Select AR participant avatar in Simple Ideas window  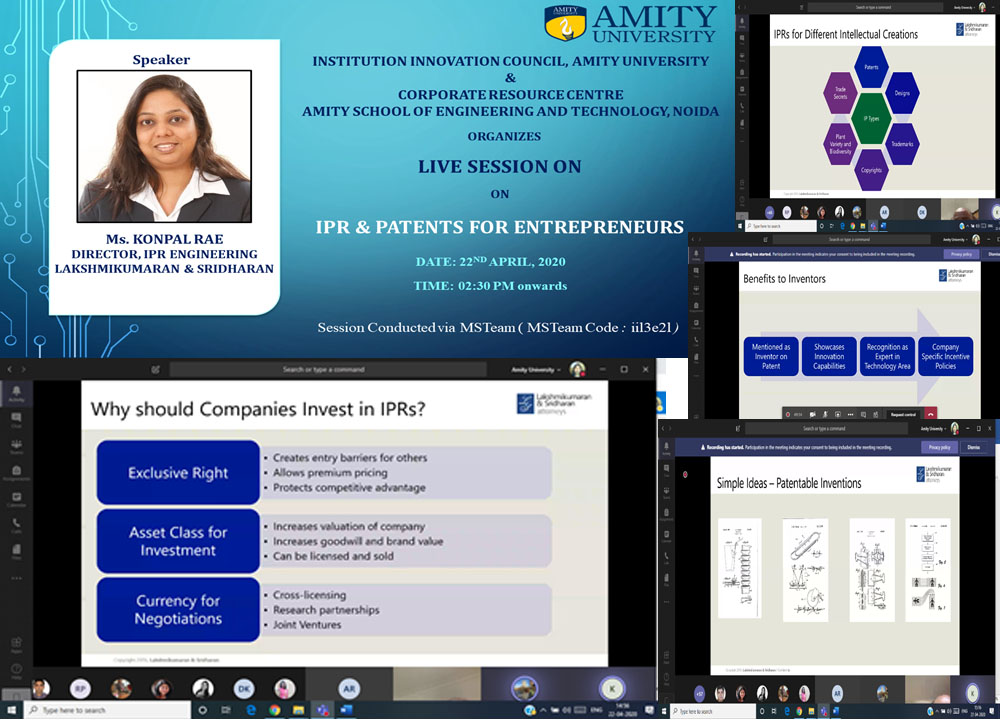(x=837, y=692)
